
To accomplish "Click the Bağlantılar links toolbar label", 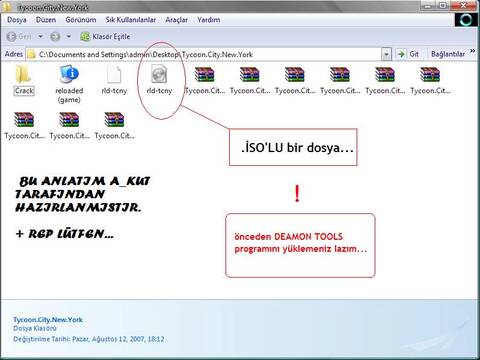I will (x=448, y=54).
